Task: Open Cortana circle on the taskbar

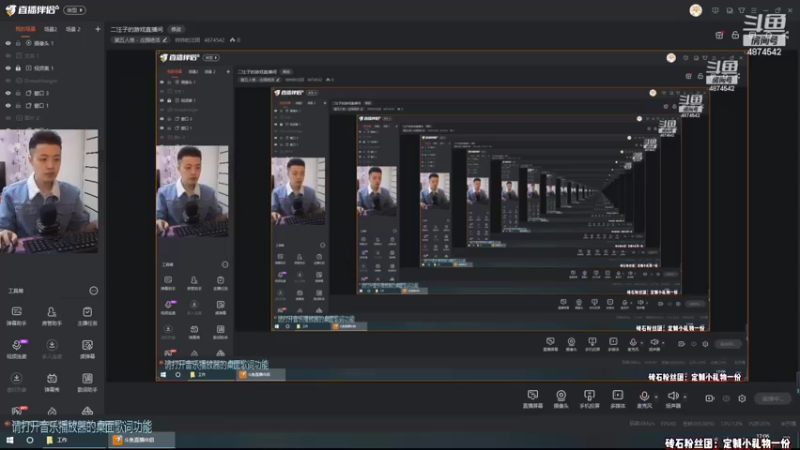Action: 30,440
